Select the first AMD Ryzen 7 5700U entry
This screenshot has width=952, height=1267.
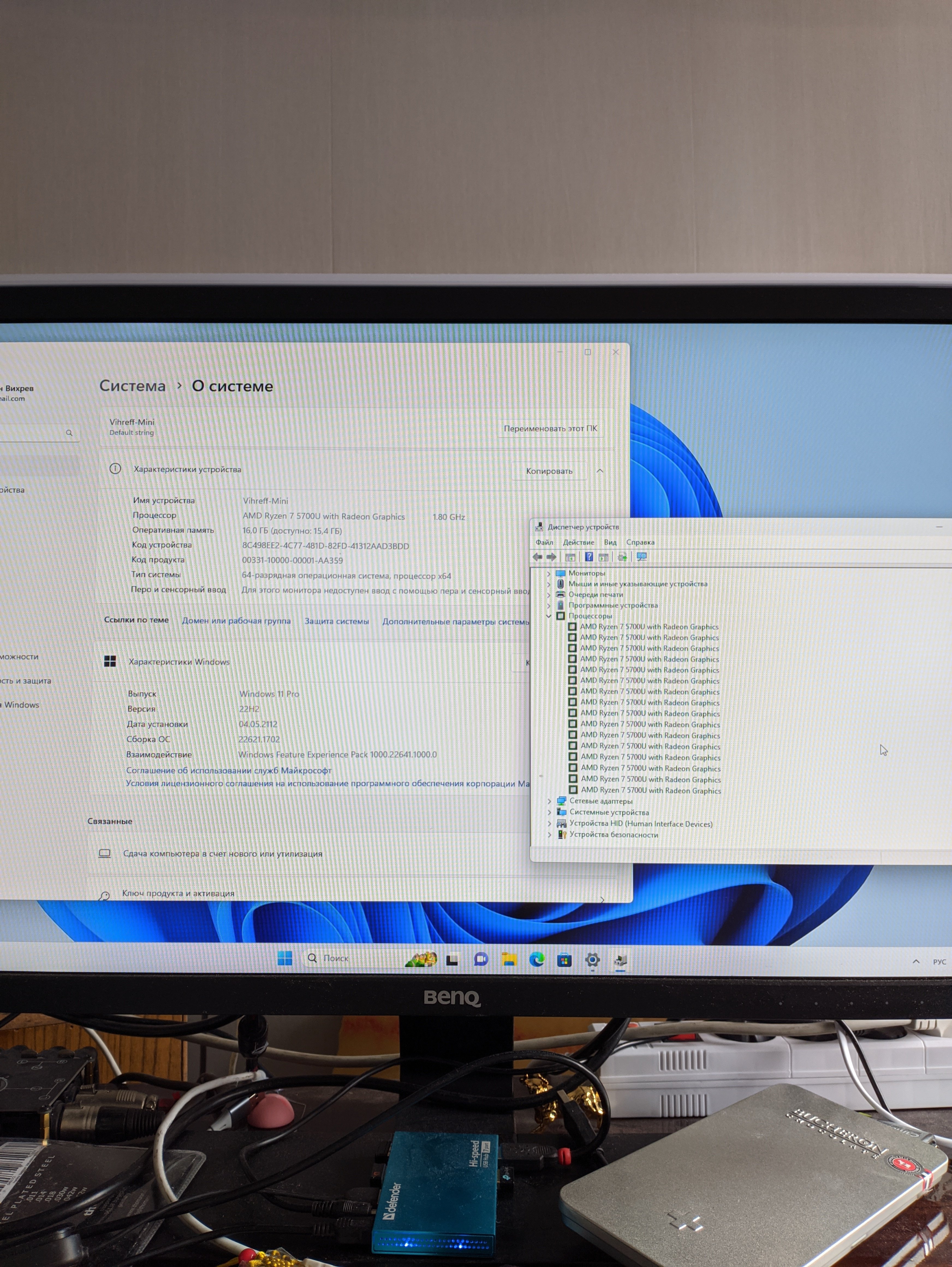coord(648,627)
